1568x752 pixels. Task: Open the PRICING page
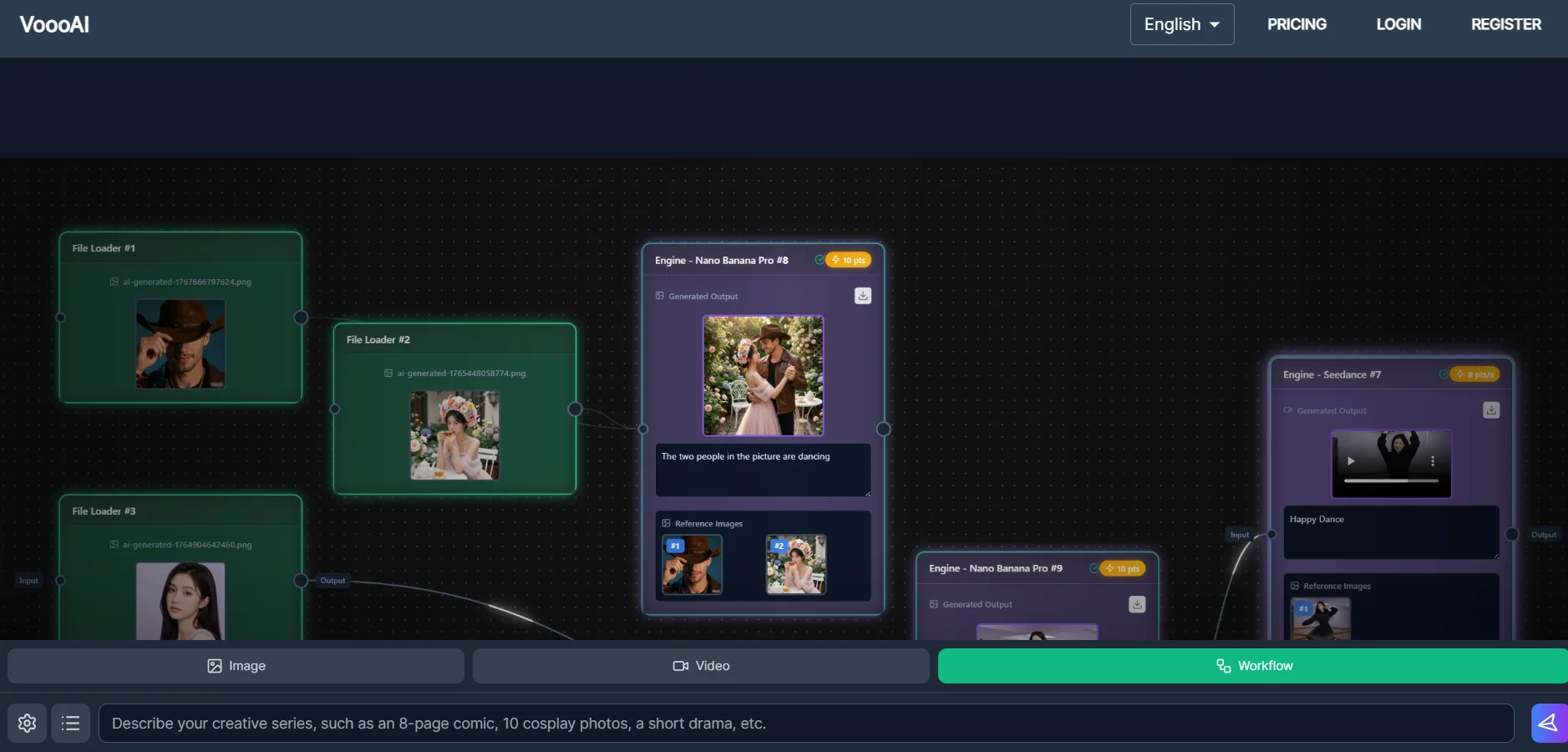click(1297, 24)
